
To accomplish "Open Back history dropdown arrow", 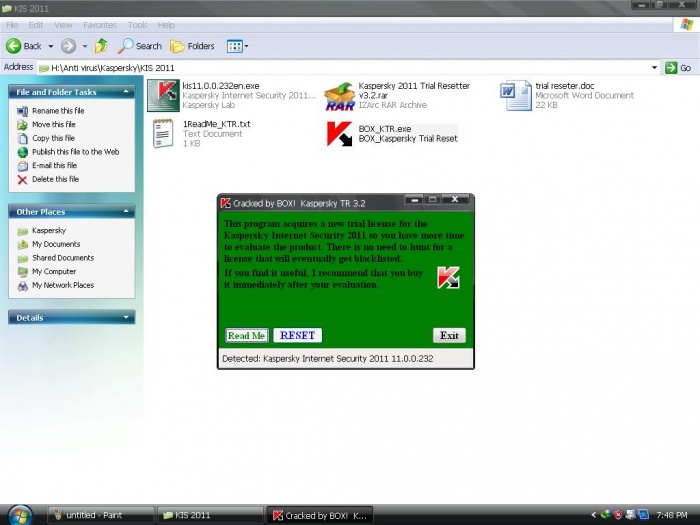I will (x=50, y=46).
